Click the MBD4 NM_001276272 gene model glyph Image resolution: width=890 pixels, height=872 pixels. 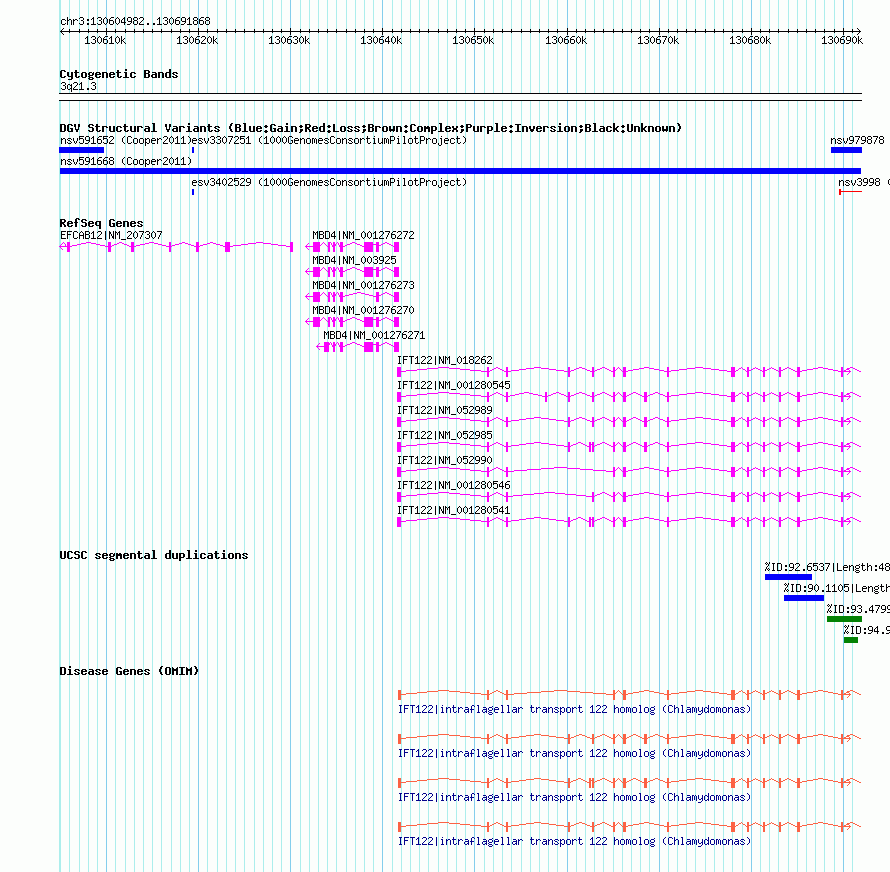tap(352, 246)
